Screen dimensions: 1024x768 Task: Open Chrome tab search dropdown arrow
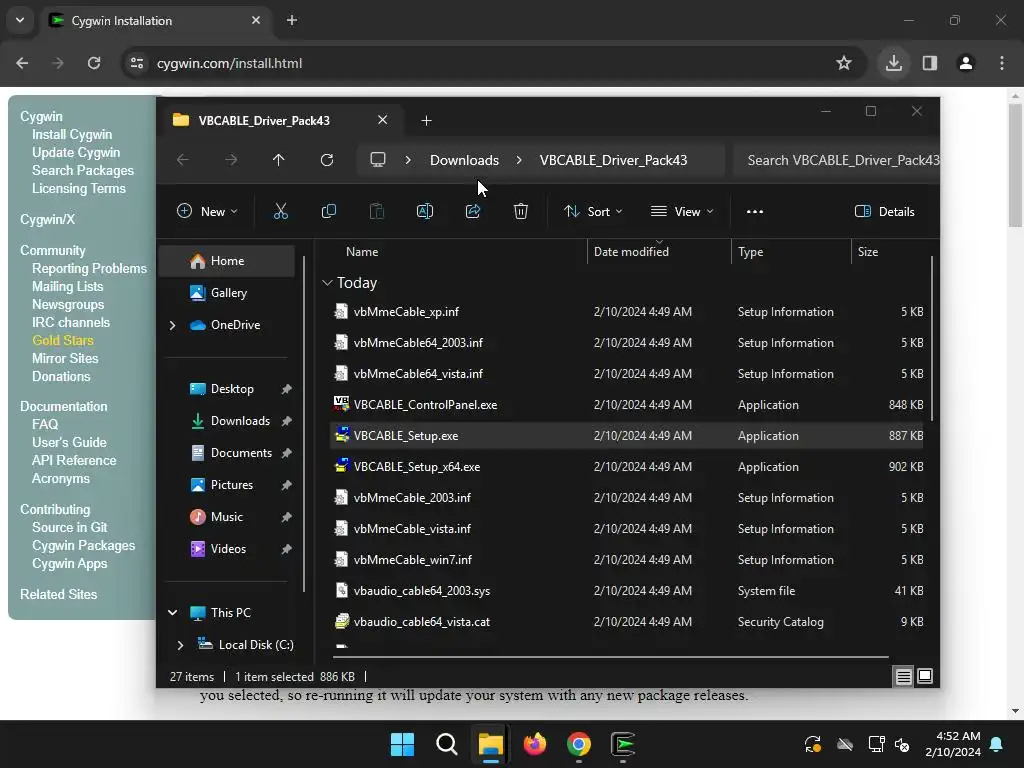20,20
